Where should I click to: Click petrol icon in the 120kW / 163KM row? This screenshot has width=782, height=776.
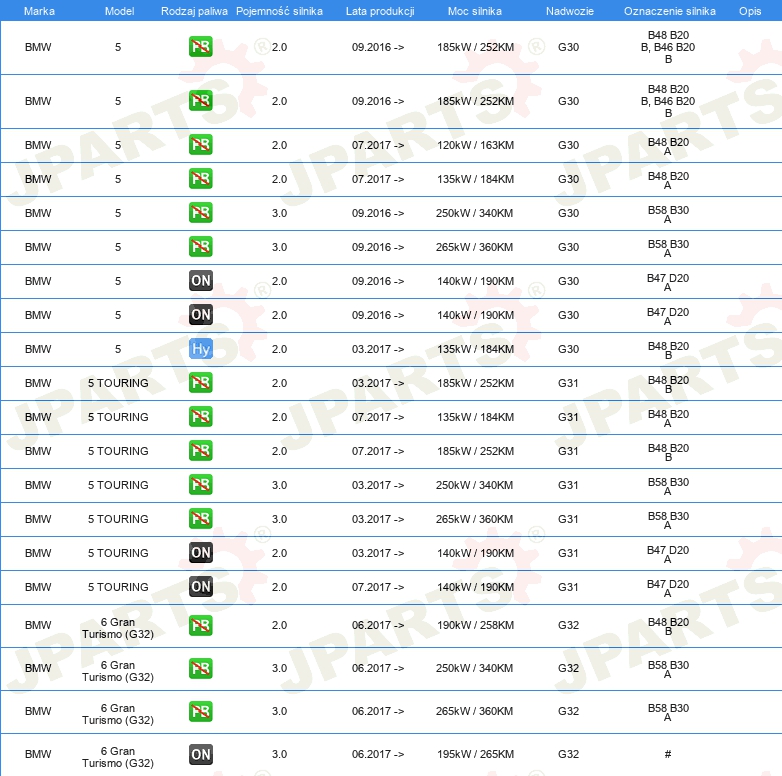[x=200, y=145]
